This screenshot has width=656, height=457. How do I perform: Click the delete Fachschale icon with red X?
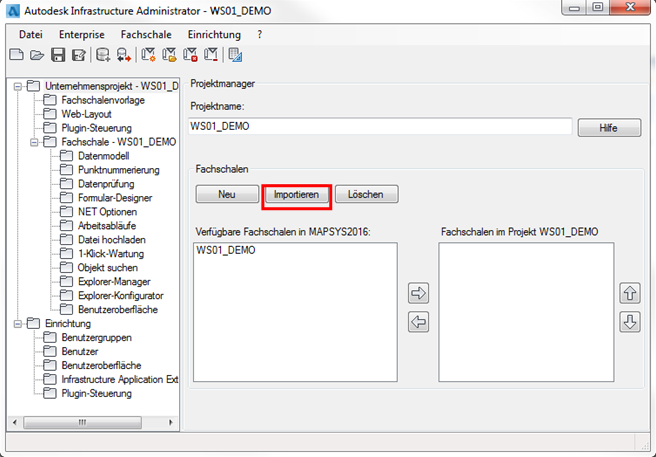(x=190, y=55)
